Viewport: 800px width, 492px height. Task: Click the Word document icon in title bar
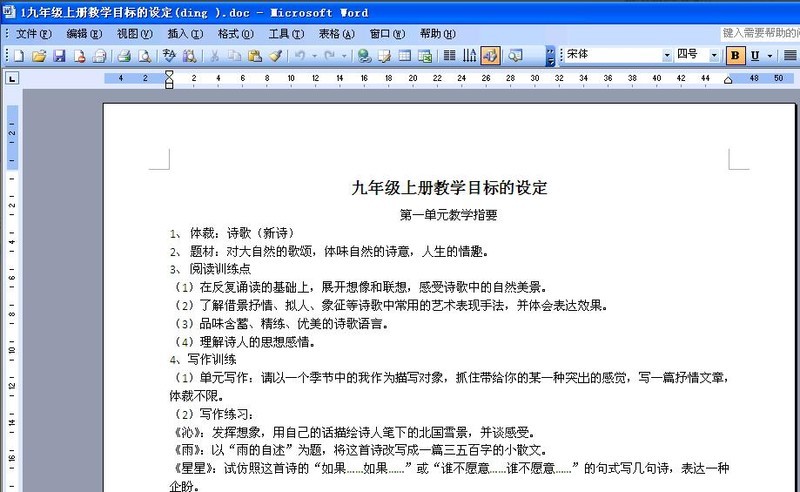9,11
